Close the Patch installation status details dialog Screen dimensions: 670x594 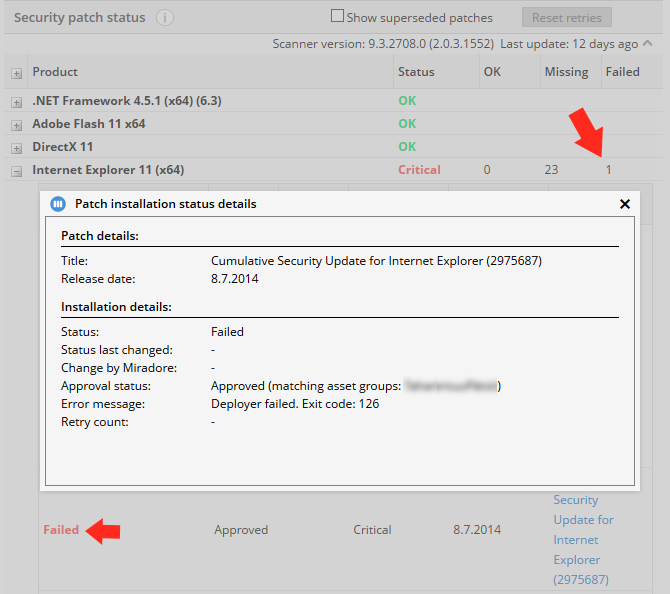pos(625,204)
